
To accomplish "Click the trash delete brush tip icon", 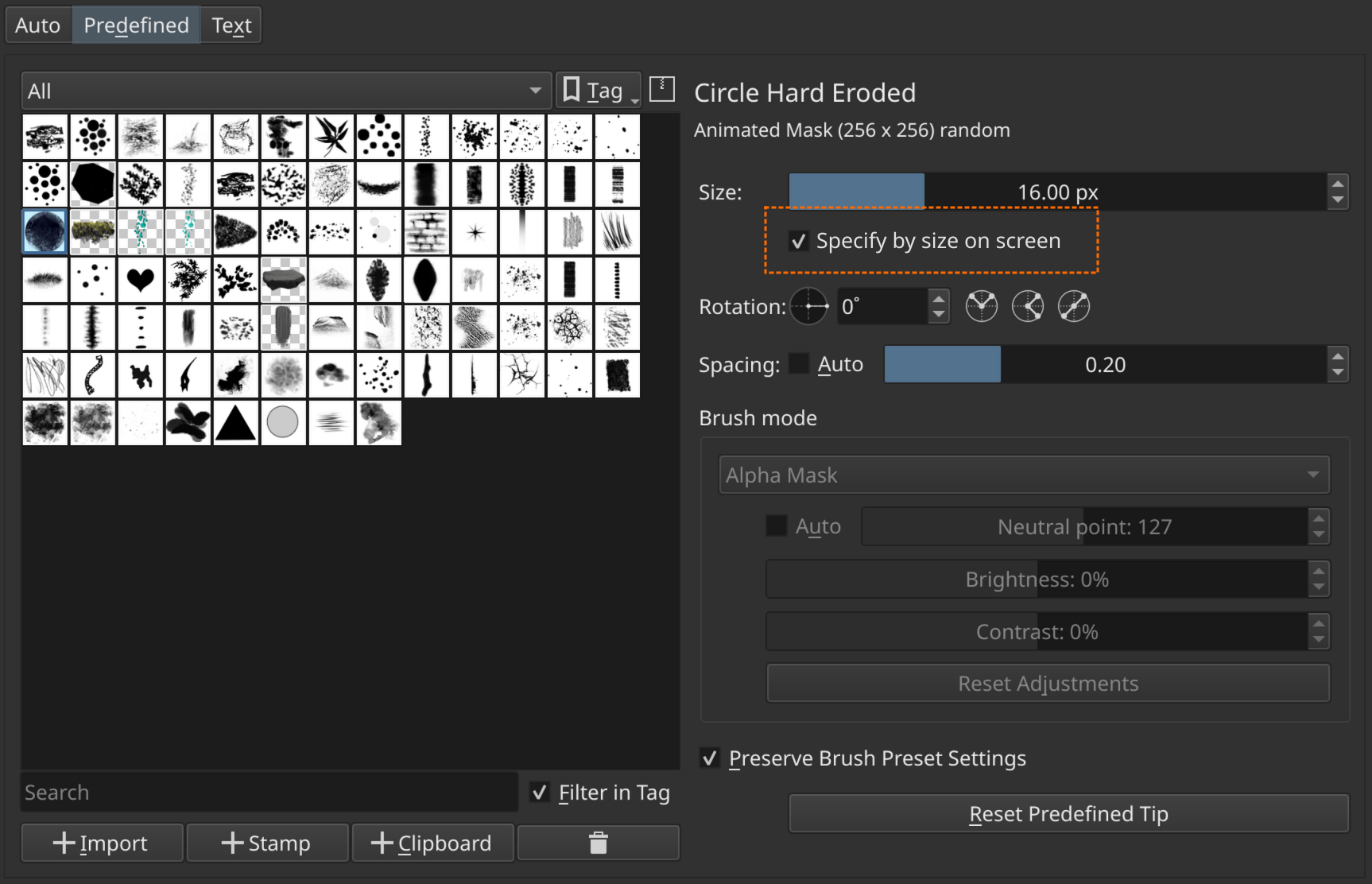I will (x=598, y=843).
